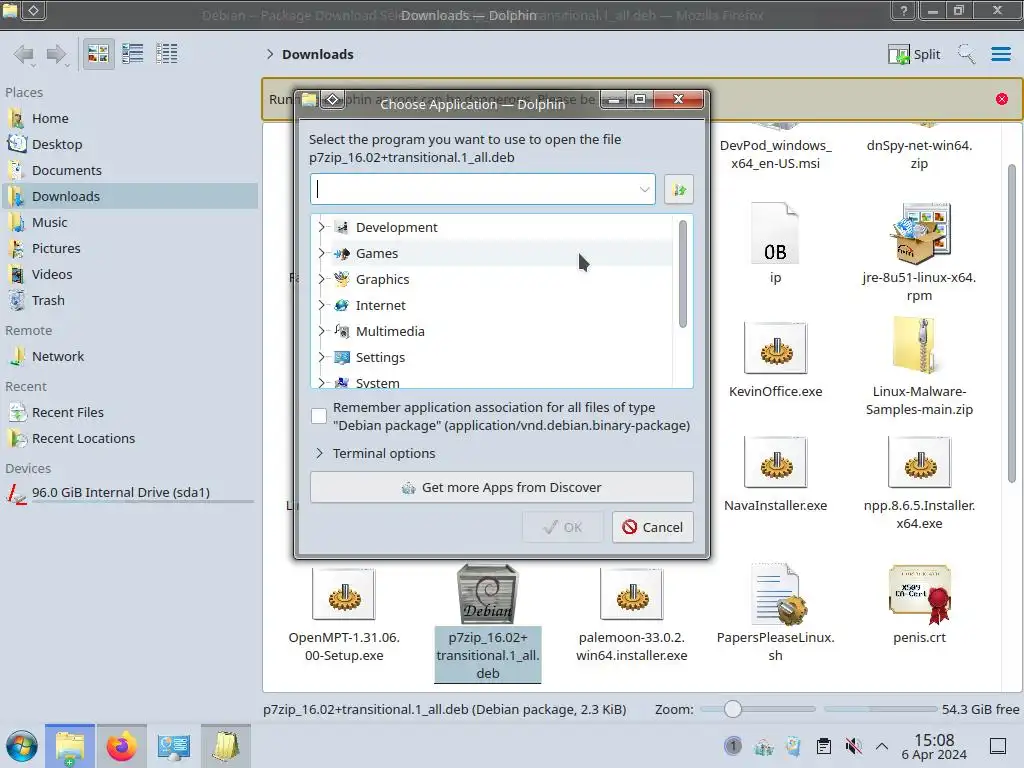Click the file browse button beside program field
1024x768 pixels.
(679, 189)
